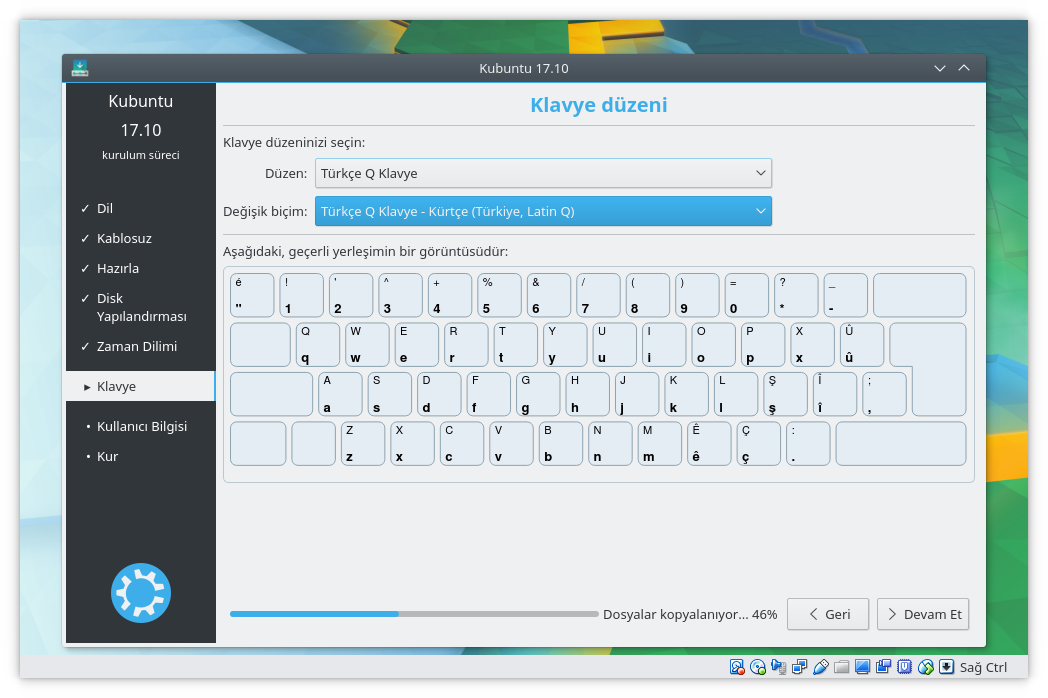The image size is (1048, 698).
Task: Click the shared folders status icon
Action: [x=842, y=667]
